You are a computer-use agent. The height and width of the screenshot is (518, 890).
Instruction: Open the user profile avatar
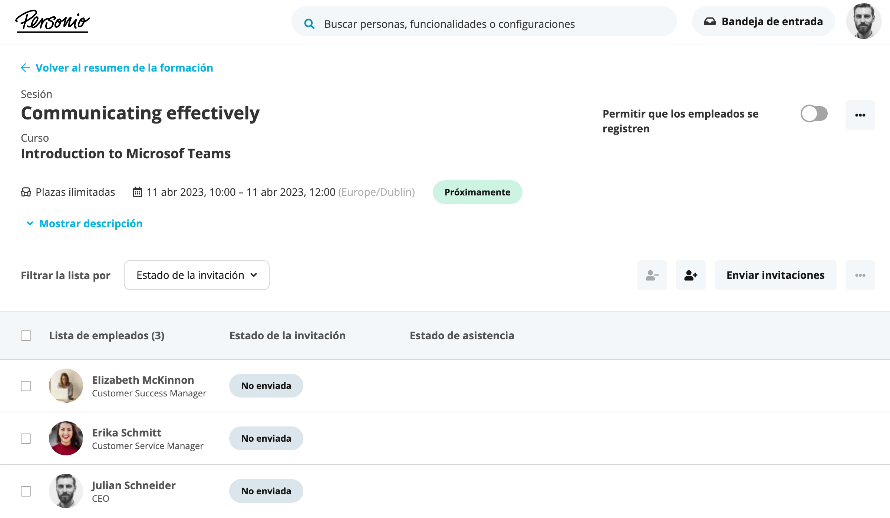click(x=863, y=22)
